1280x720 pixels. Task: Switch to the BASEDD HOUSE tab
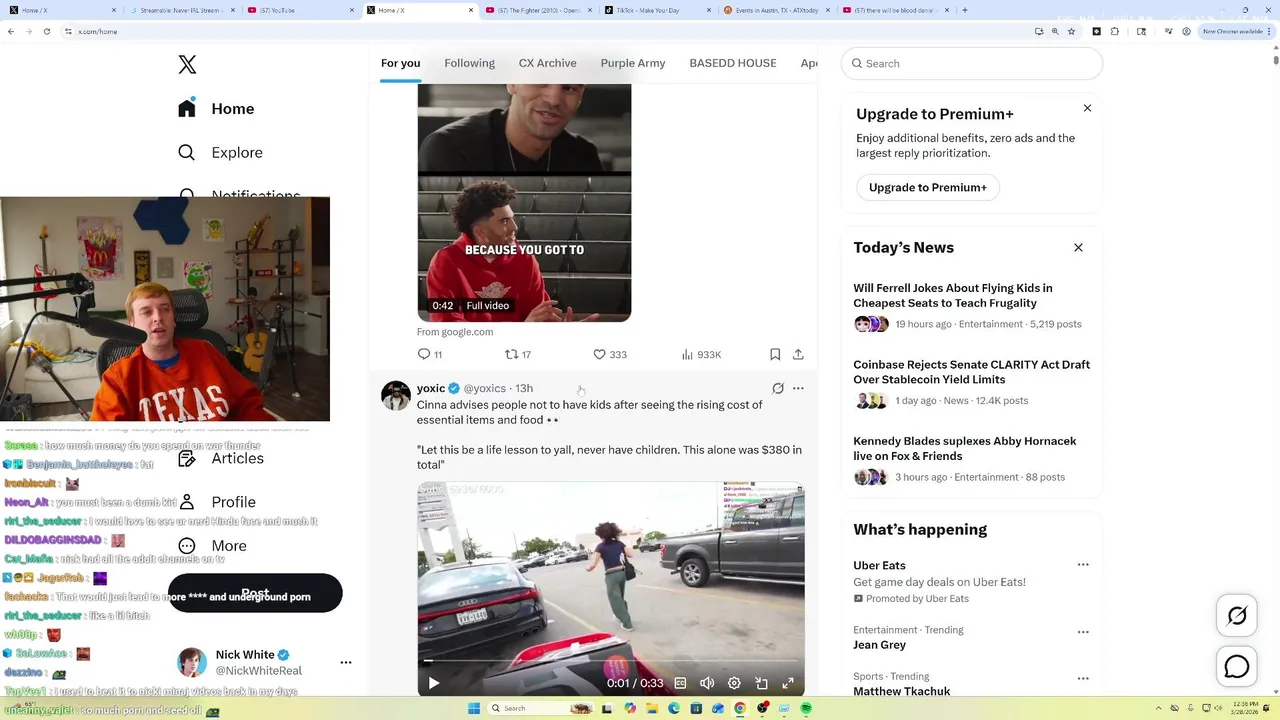point(733,63)
